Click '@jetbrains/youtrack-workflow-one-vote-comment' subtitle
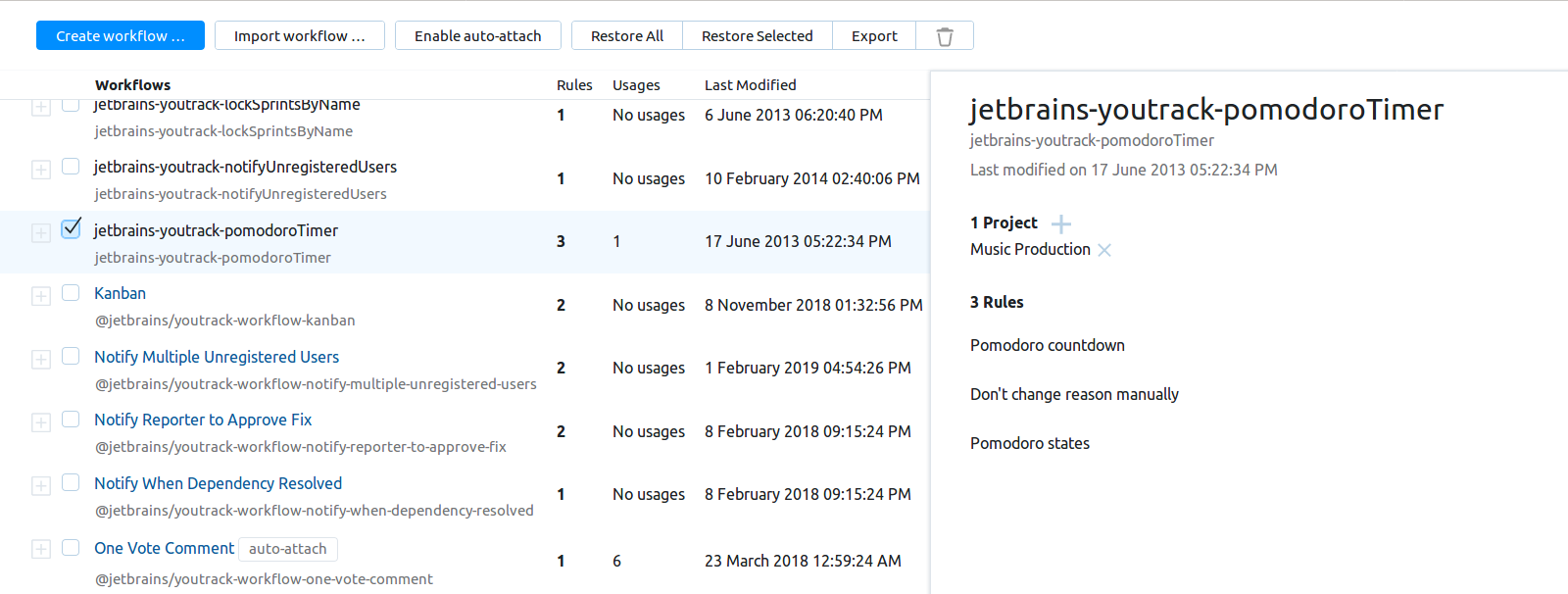The height and width of the screenshot is (594, 1568). (264, 579)
